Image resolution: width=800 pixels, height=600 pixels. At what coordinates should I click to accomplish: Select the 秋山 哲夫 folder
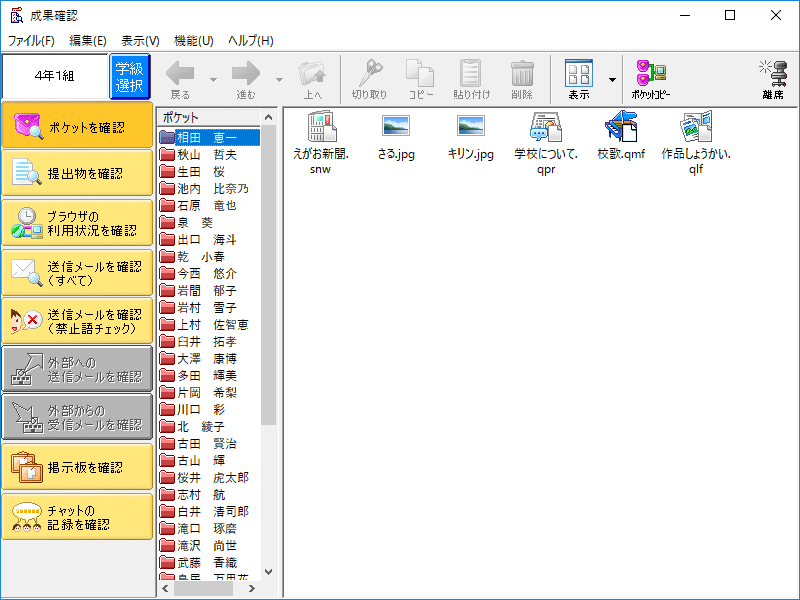pyautogui.click(x=198, y=155)
